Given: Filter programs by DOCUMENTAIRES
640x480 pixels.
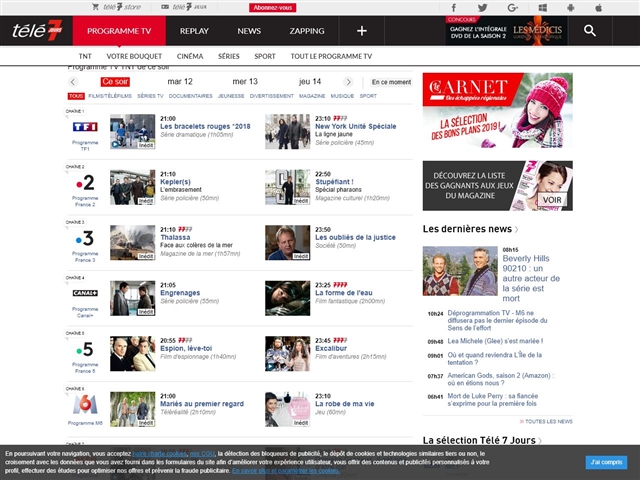Looking at the screenshot, I should (190, 96).
